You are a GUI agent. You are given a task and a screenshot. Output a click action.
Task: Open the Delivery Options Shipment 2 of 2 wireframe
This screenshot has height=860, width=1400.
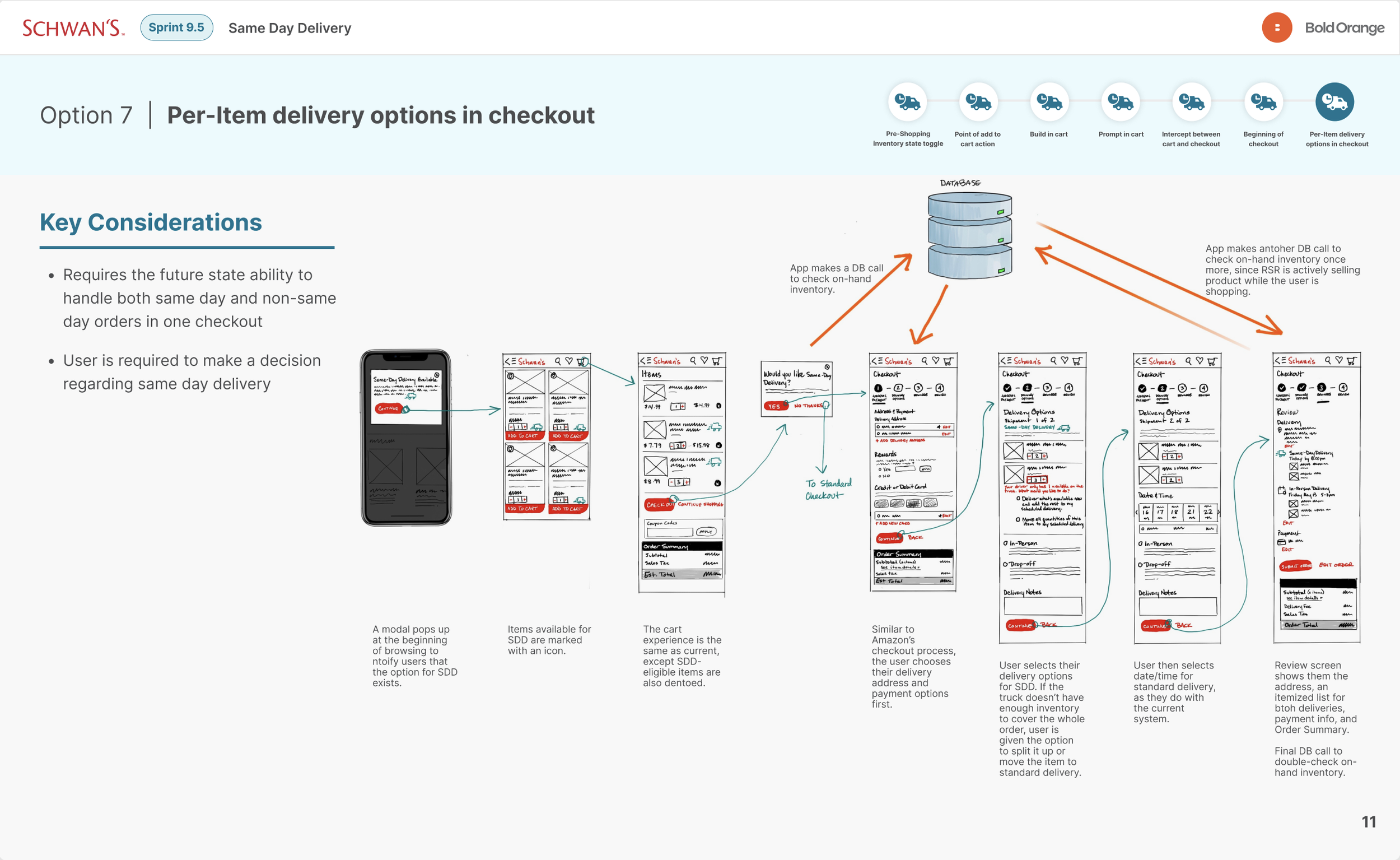tap(1177, 498)
